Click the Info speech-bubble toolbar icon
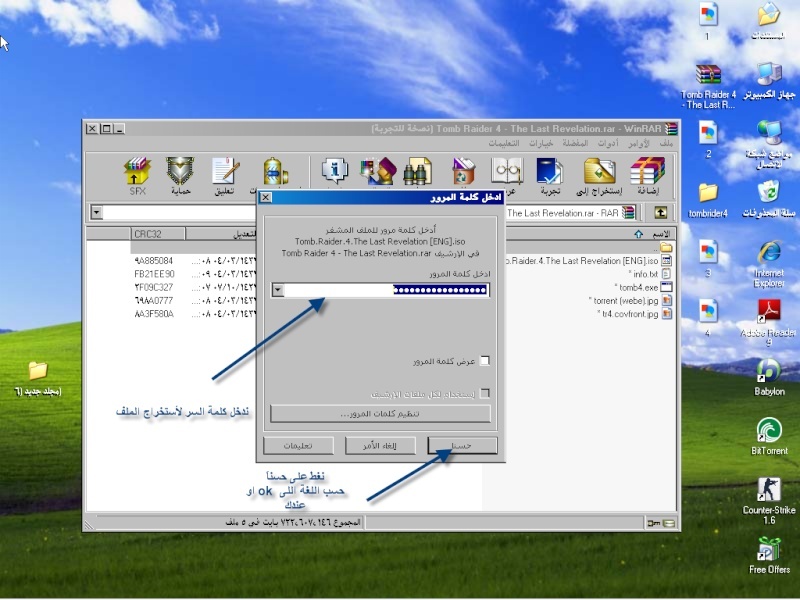 pos(335,171)
